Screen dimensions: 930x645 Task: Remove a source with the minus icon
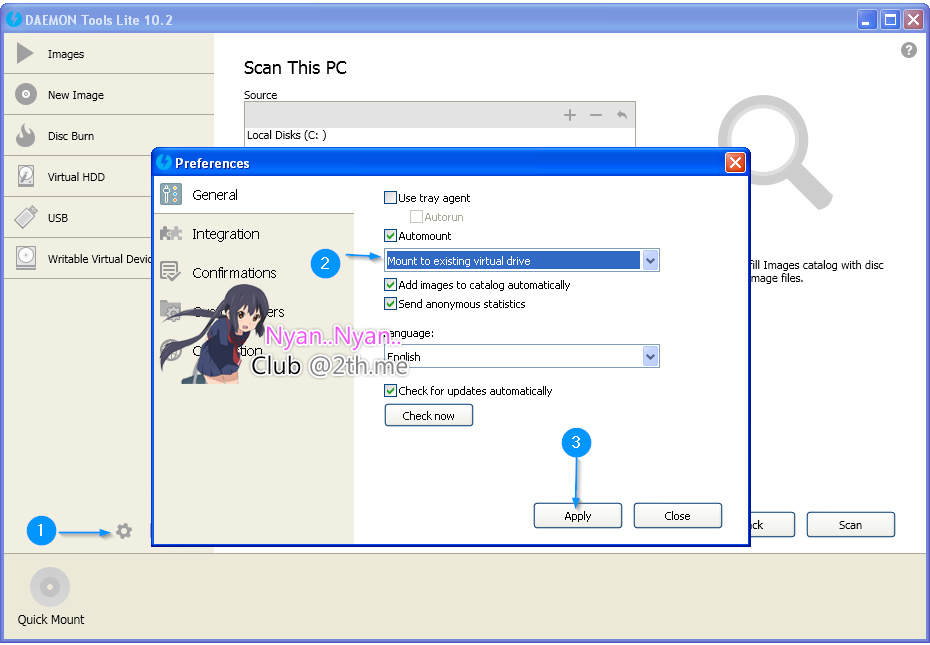[595, 115]
